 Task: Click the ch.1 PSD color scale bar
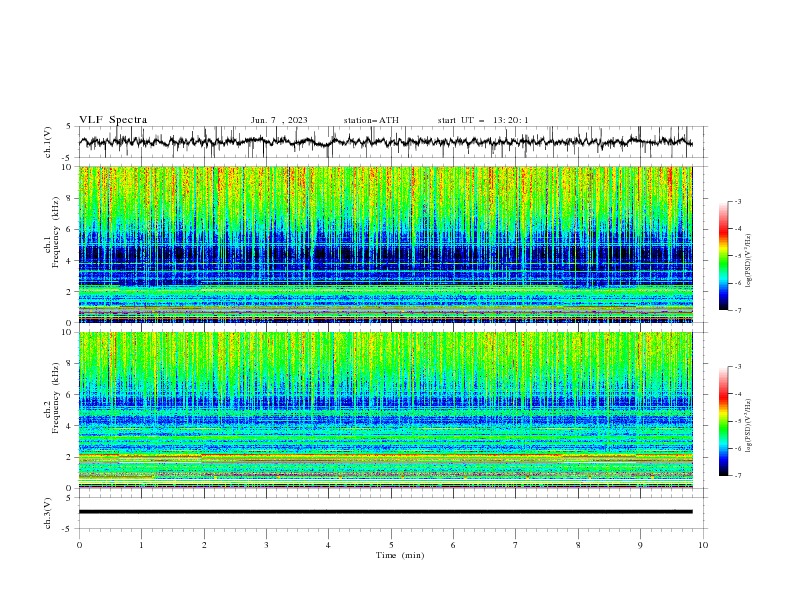click(x=723, y=256)
